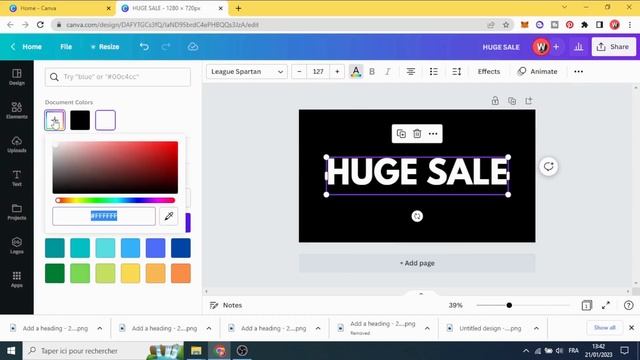640x360 pixels.
Task: Adjust the hue rainbow slider
Action: tap(115, 200)
